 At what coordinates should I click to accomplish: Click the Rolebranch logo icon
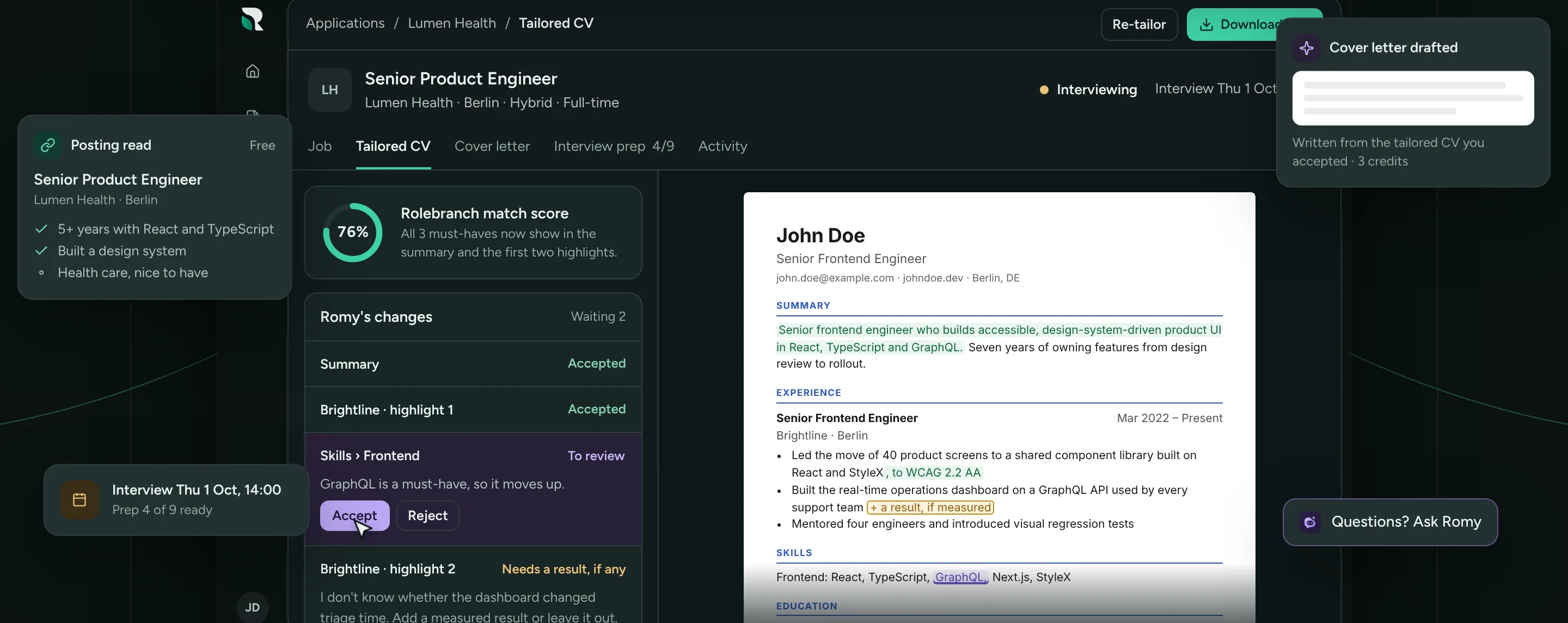coord(252,19)
